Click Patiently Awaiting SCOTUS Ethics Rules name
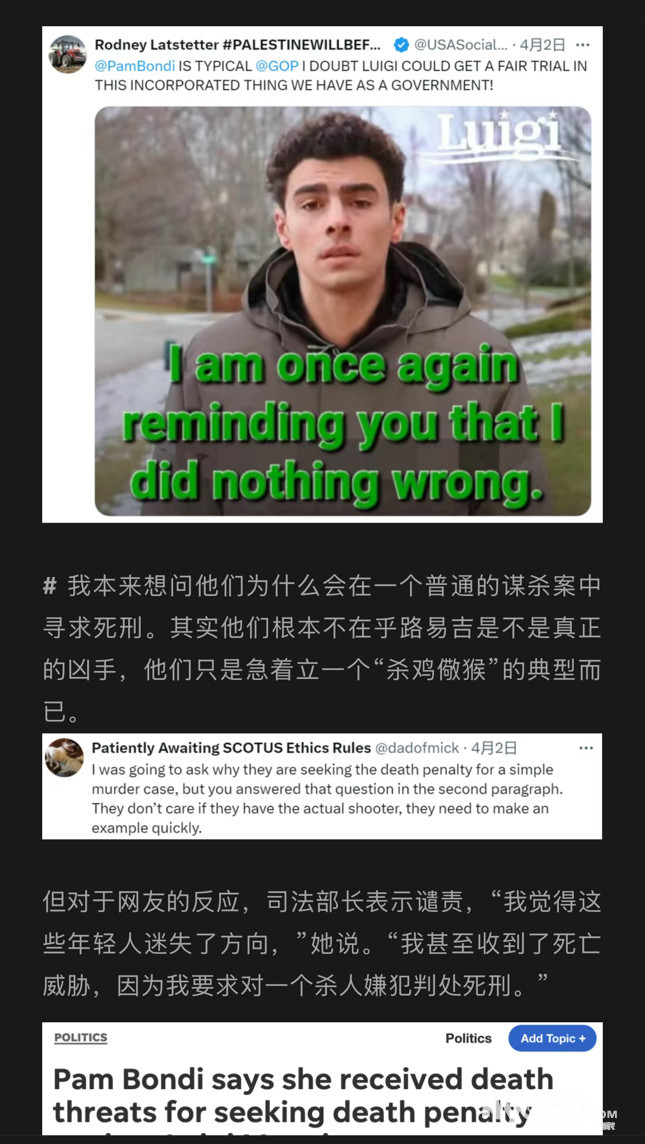Image resolution: width=645 pixels, height=1144 pixels. point(231,748)
